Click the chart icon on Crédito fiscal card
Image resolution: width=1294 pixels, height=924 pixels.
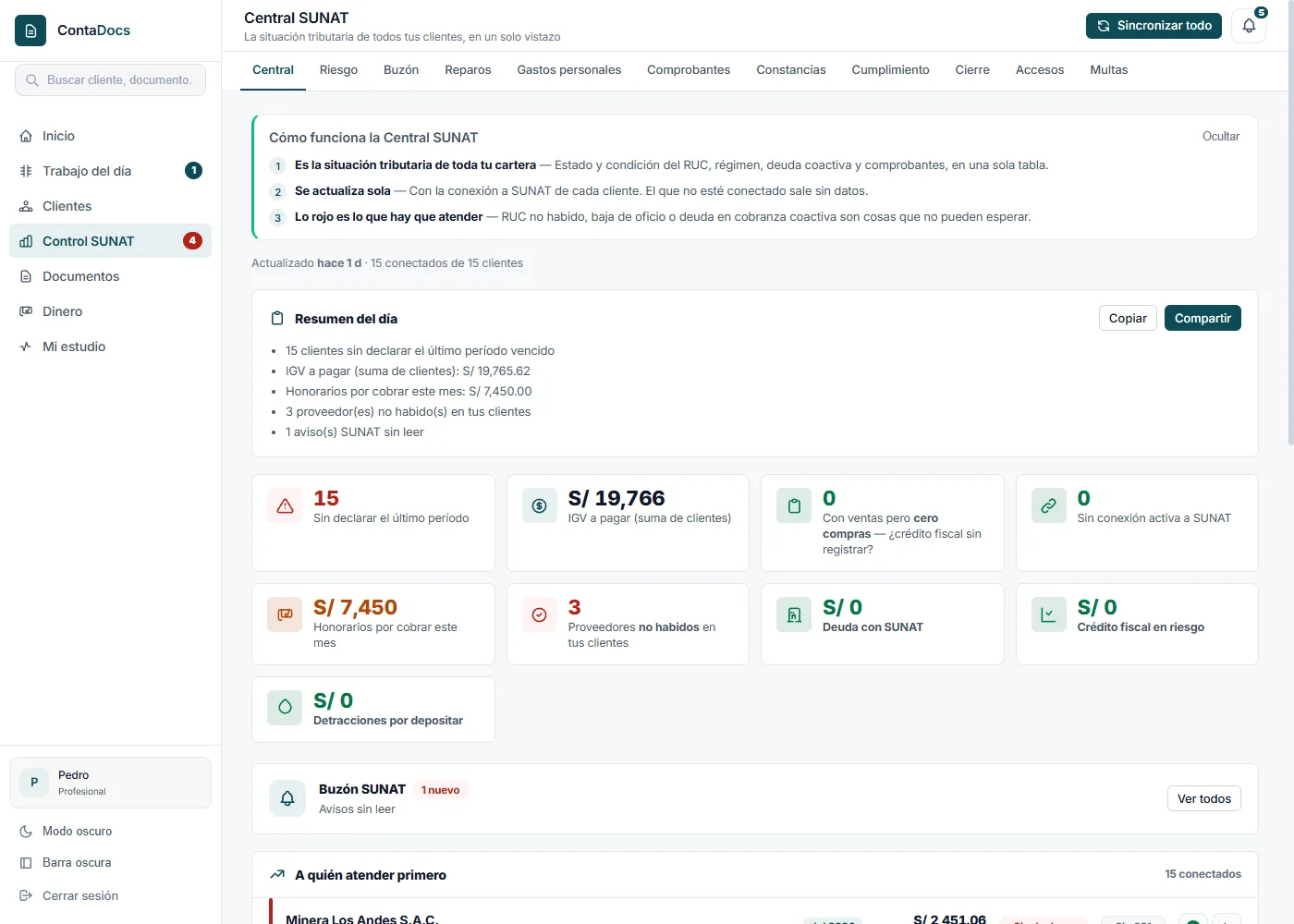click(x=1049, y=615)
